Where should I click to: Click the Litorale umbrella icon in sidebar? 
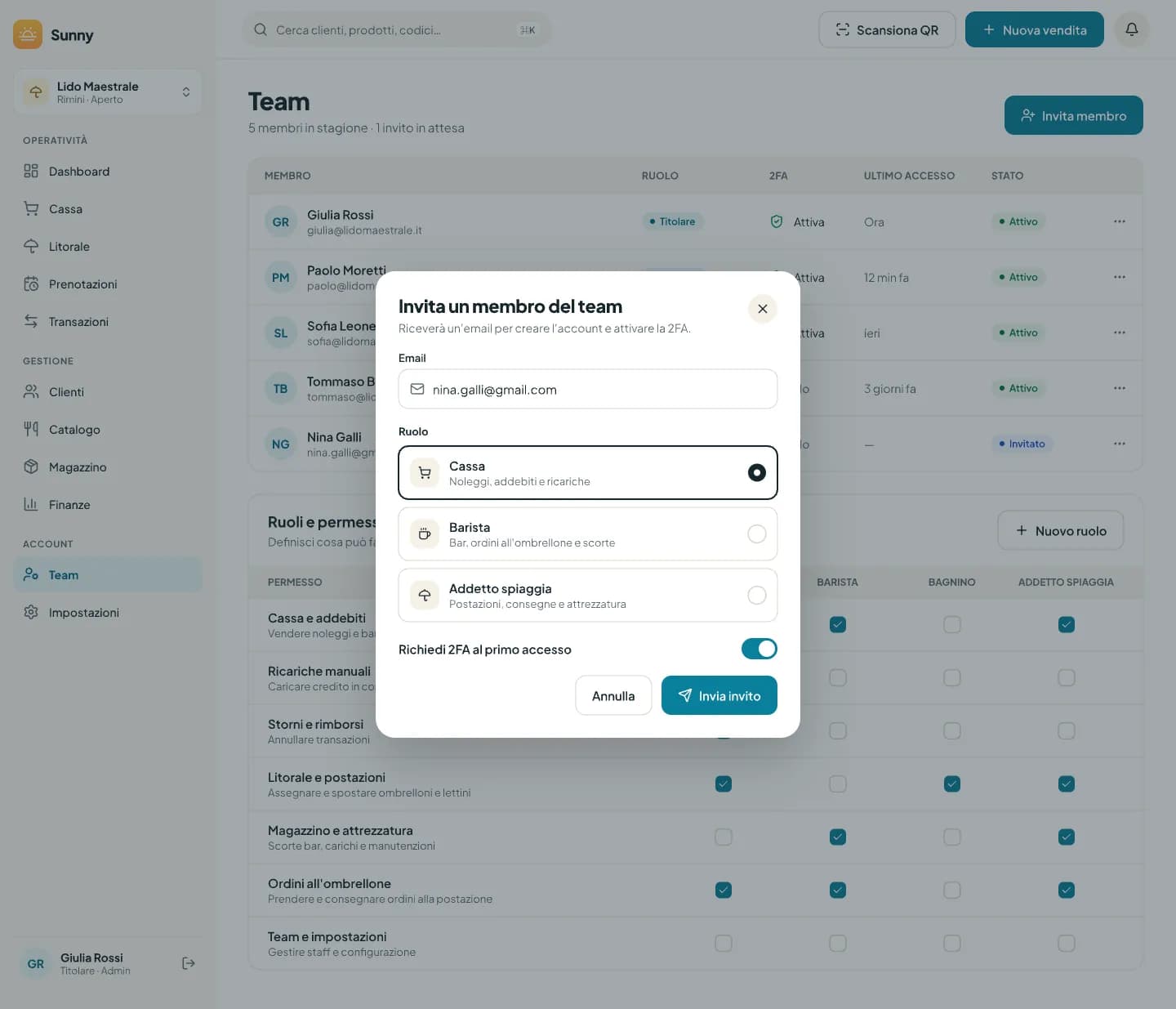[x=31, y=246]
